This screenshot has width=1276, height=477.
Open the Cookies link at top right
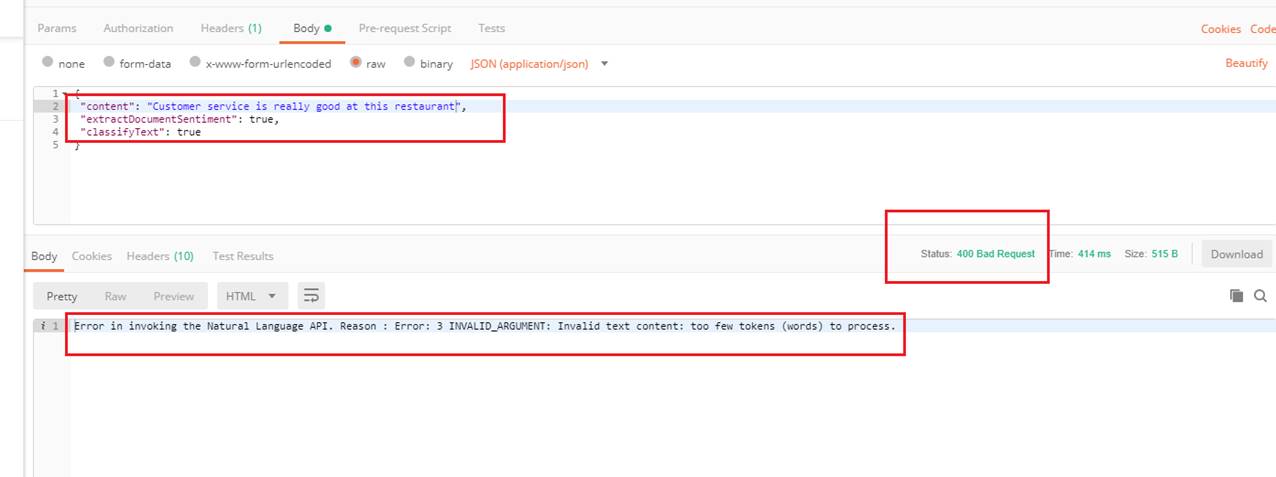tap(1221, 29)
